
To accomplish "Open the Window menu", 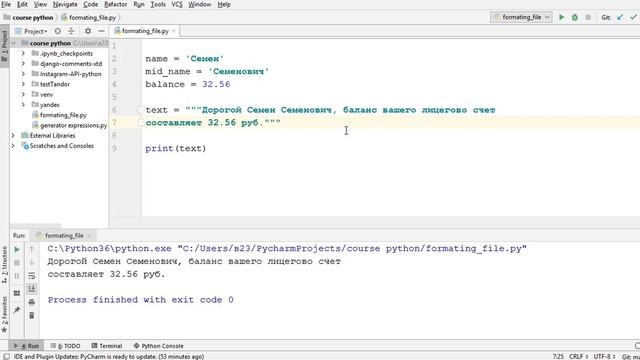I will pyautogui.click(x=200, y=4).
